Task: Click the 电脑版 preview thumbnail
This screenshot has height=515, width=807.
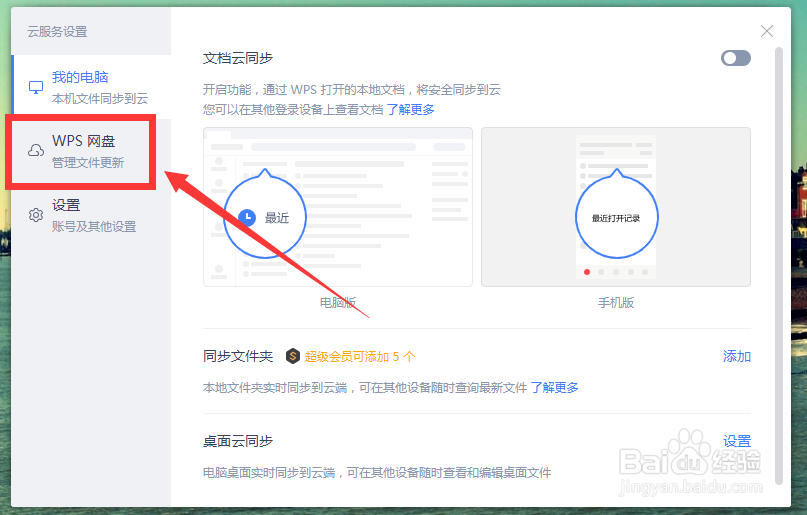Action: point(338,207)
